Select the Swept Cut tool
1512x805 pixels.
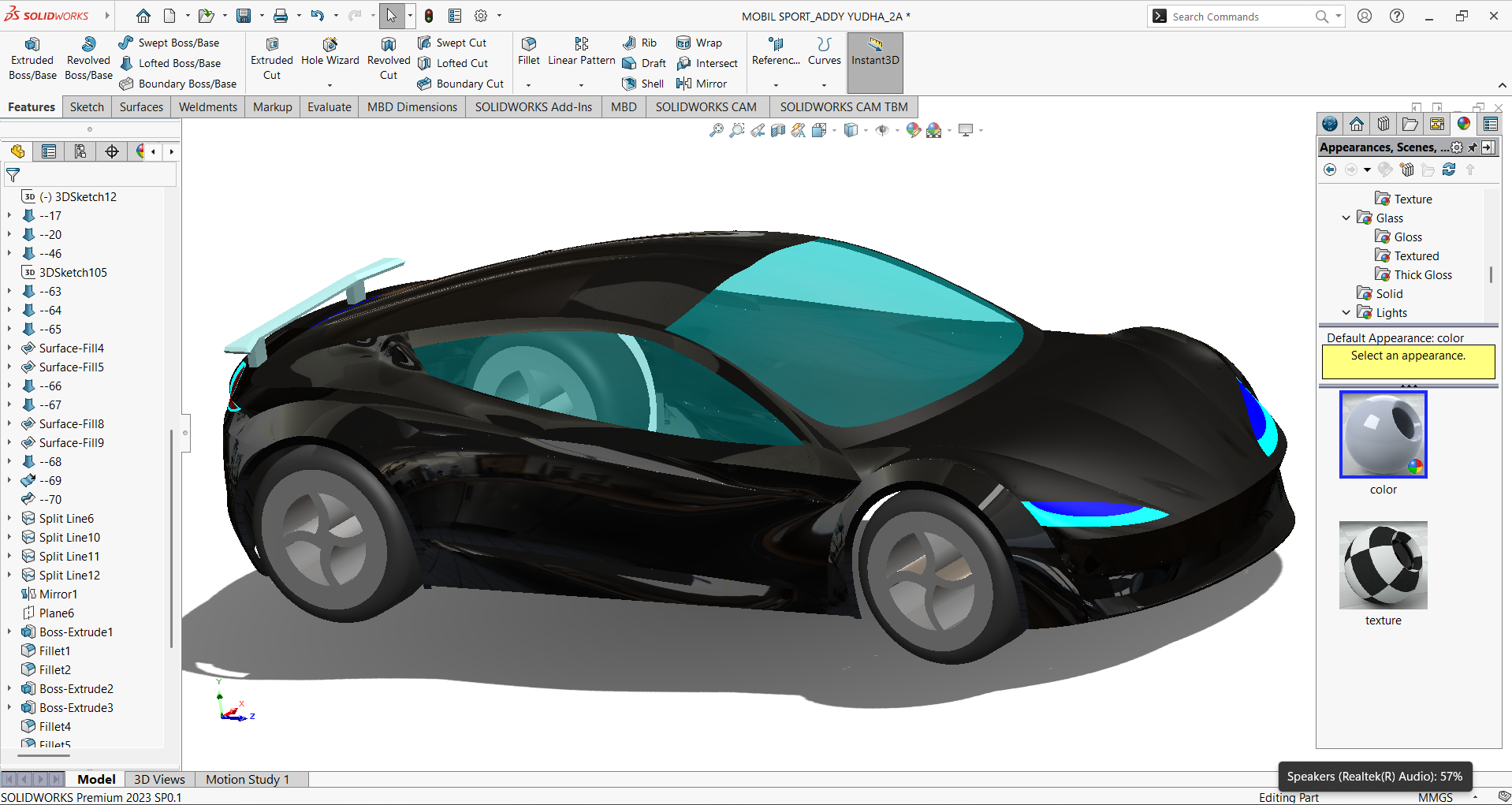452,43
